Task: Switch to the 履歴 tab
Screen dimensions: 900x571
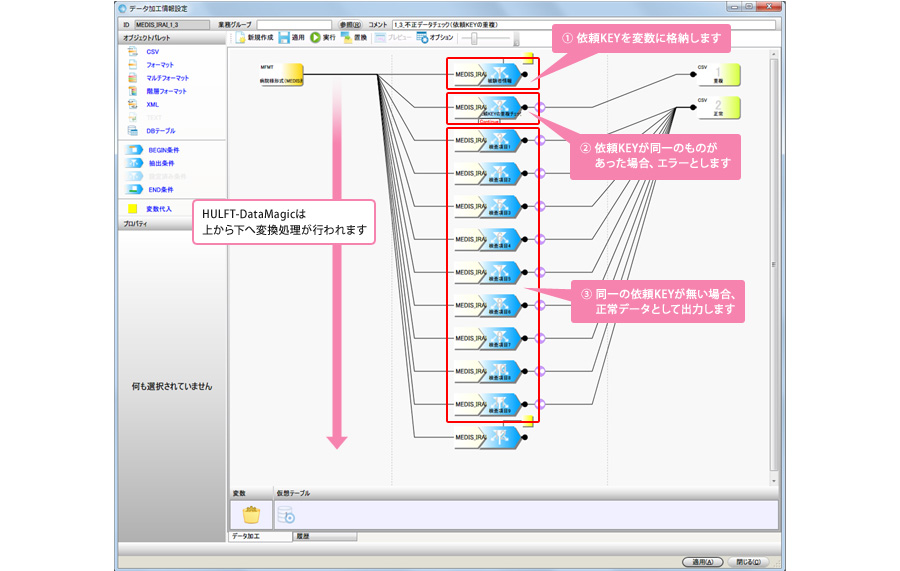Action: (x=303, y=537)
